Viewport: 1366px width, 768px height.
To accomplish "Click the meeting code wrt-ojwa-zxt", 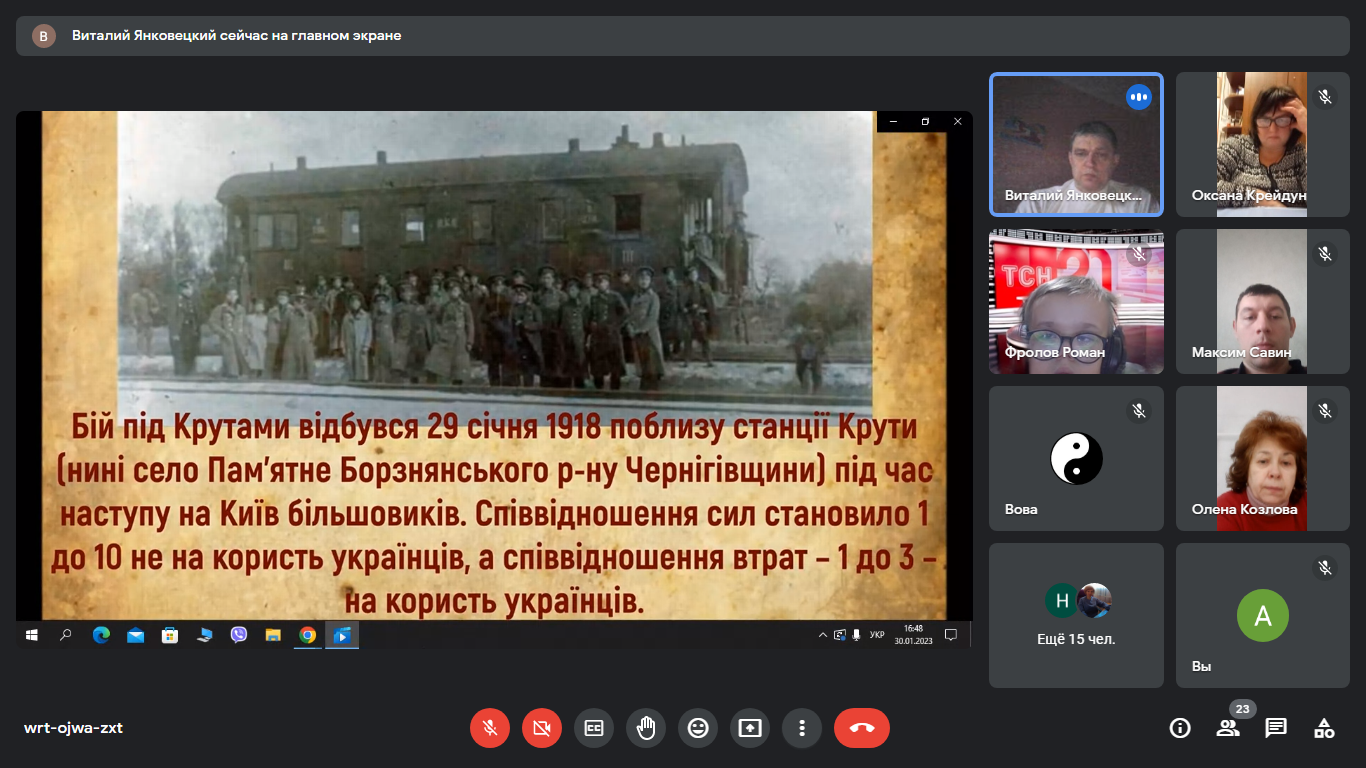I will click(x=73, y=728).
